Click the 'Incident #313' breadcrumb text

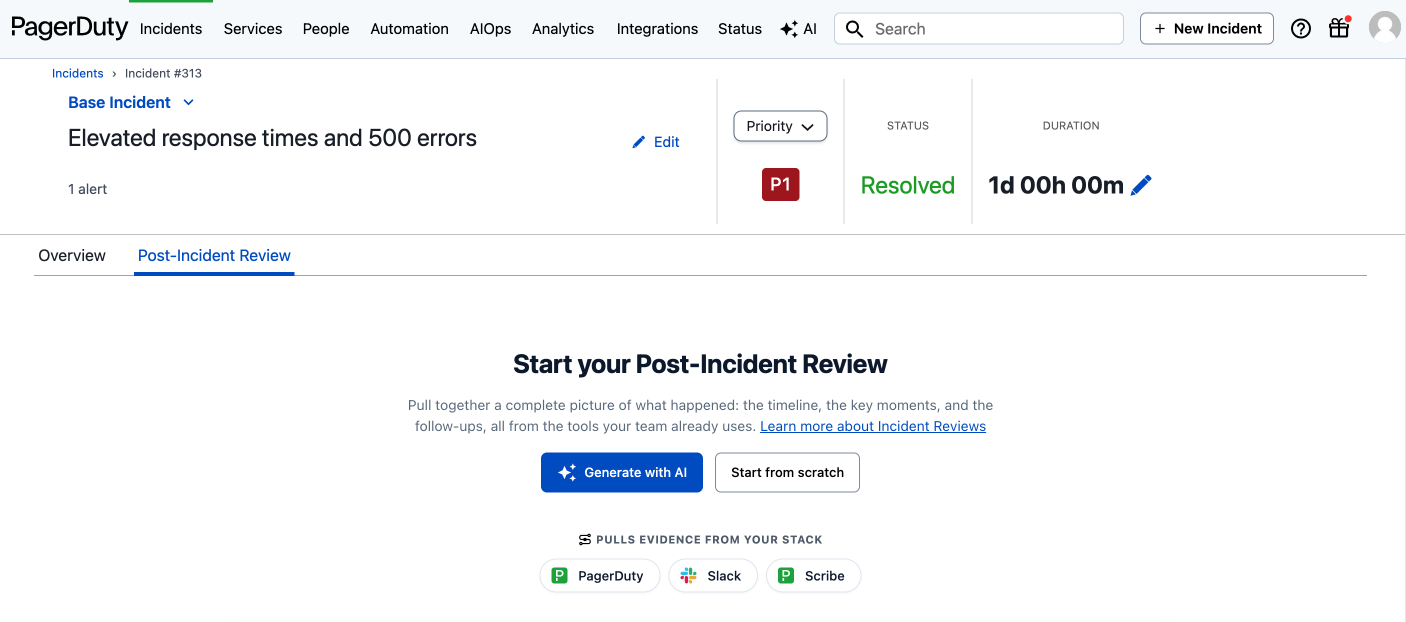point(163,73)
